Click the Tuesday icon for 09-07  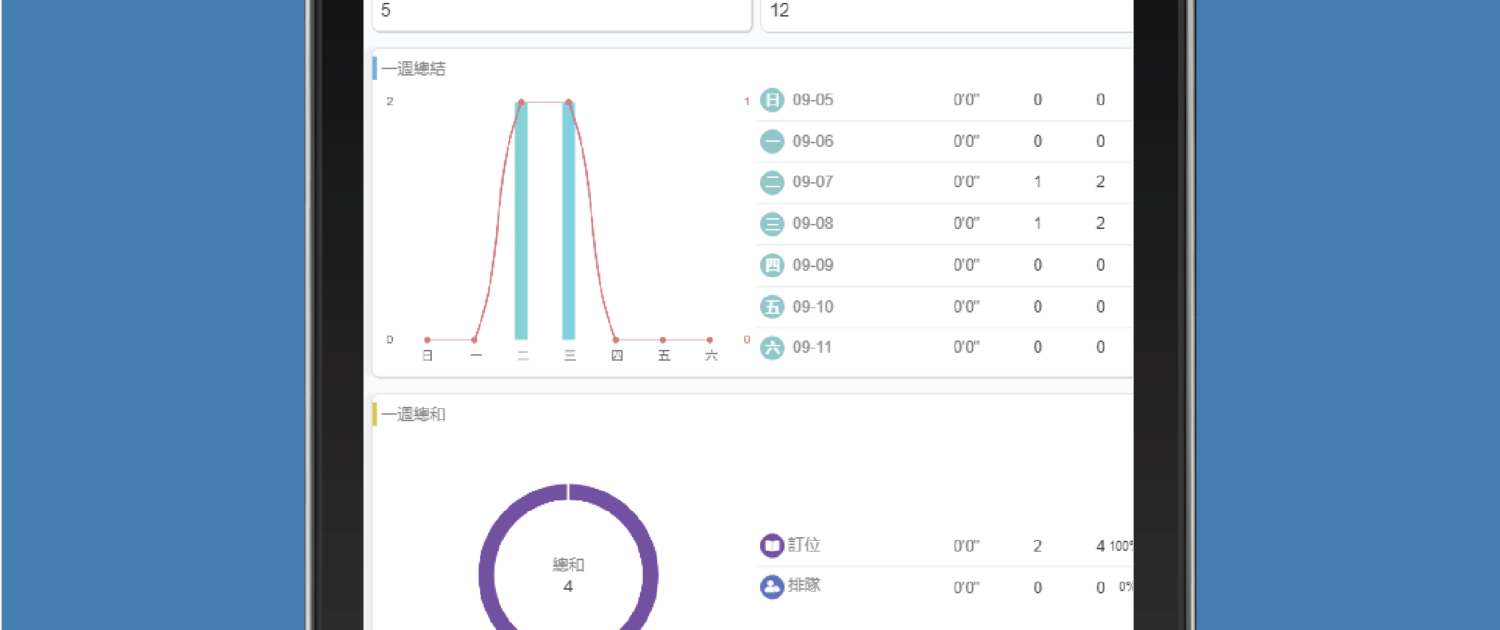[x=771, y=182]
